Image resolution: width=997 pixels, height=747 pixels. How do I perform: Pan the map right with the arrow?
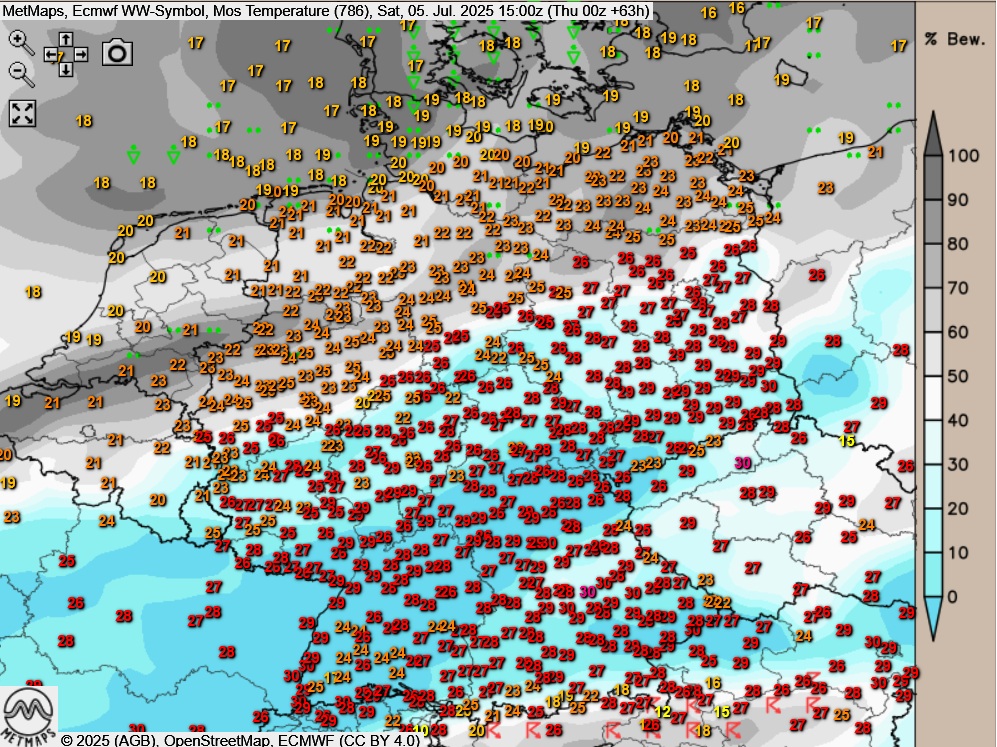(x=81, y=54)
